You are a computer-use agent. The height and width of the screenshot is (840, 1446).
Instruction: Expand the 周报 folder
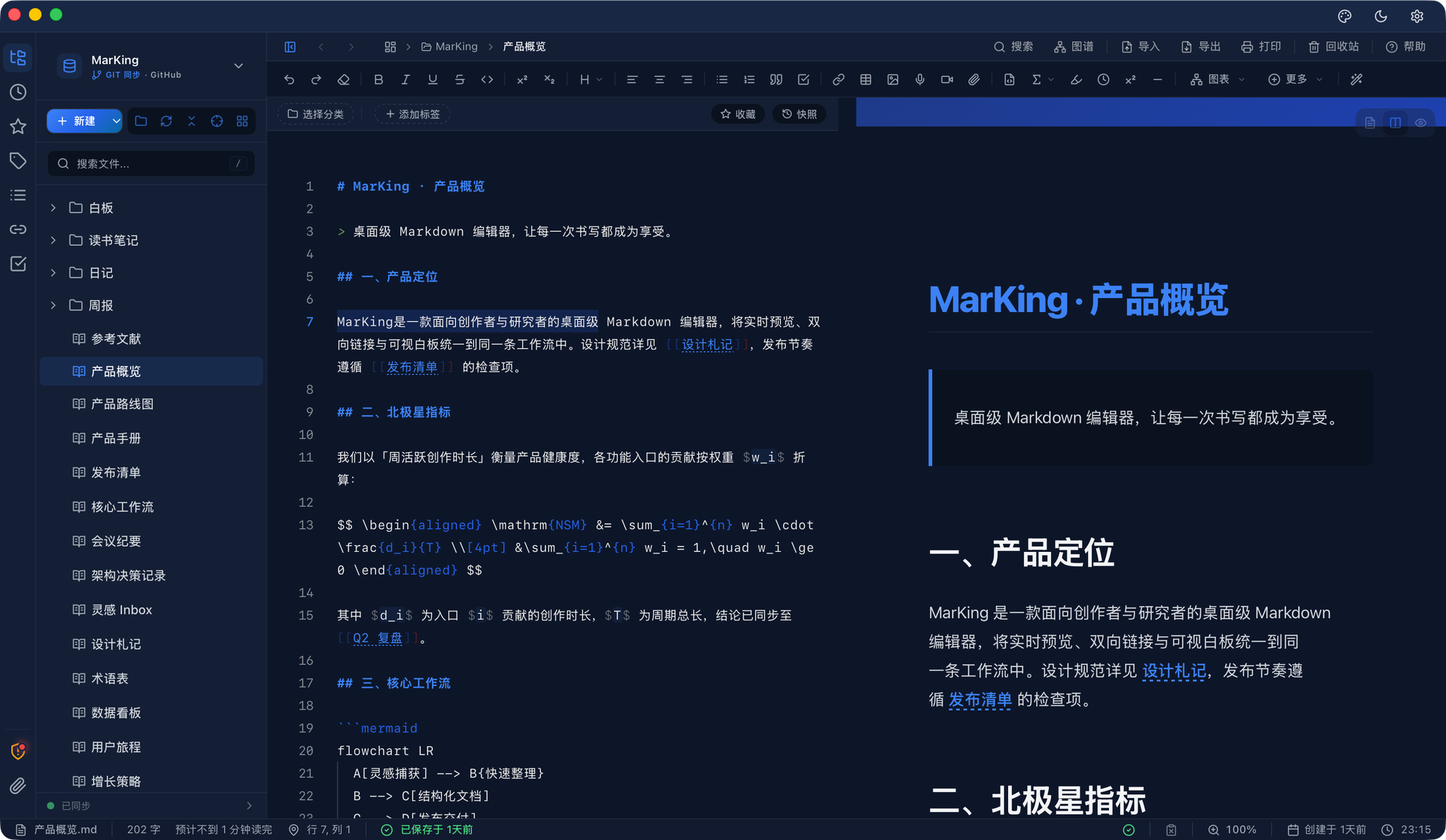[x=53, y=305]
